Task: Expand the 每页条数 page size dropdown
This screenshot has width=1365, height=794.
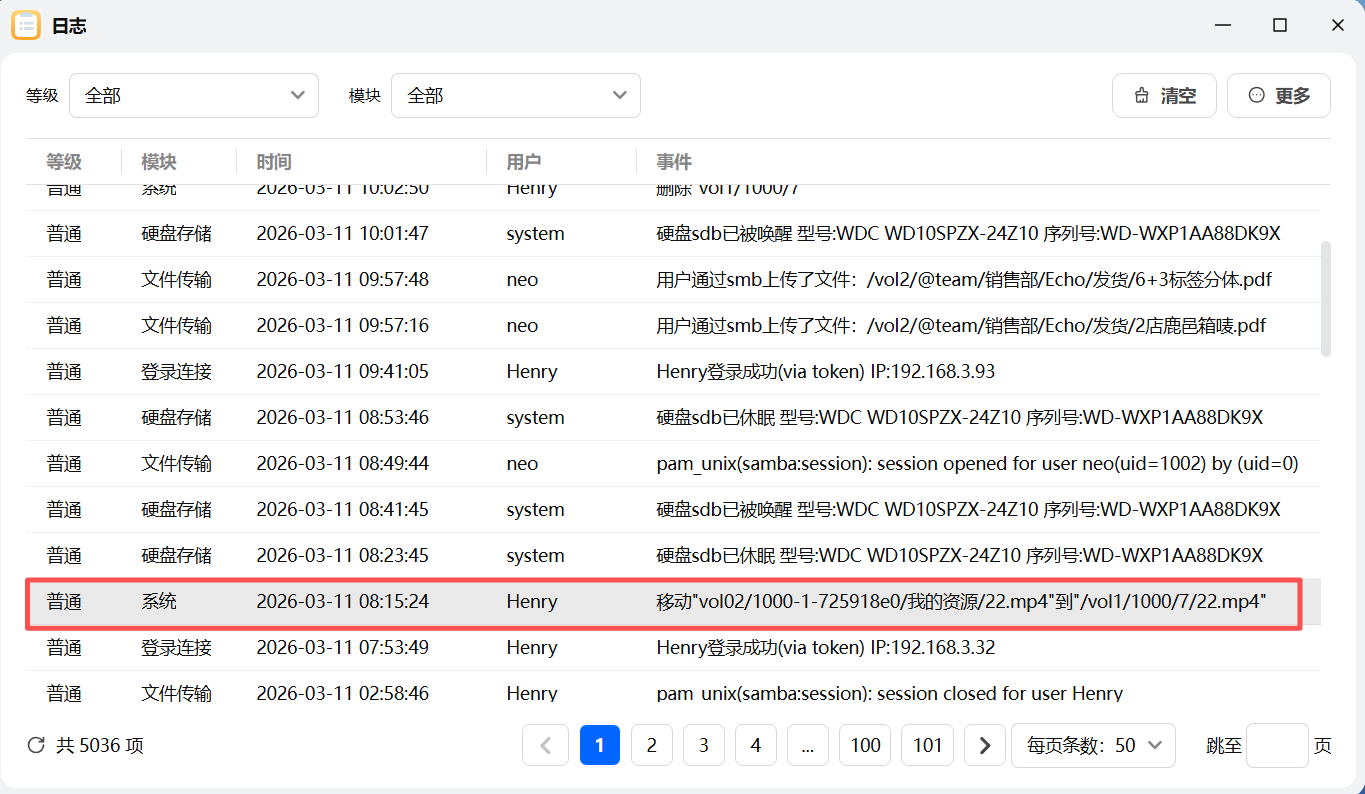Action: pyautogui.click(x=1093, y=745)
